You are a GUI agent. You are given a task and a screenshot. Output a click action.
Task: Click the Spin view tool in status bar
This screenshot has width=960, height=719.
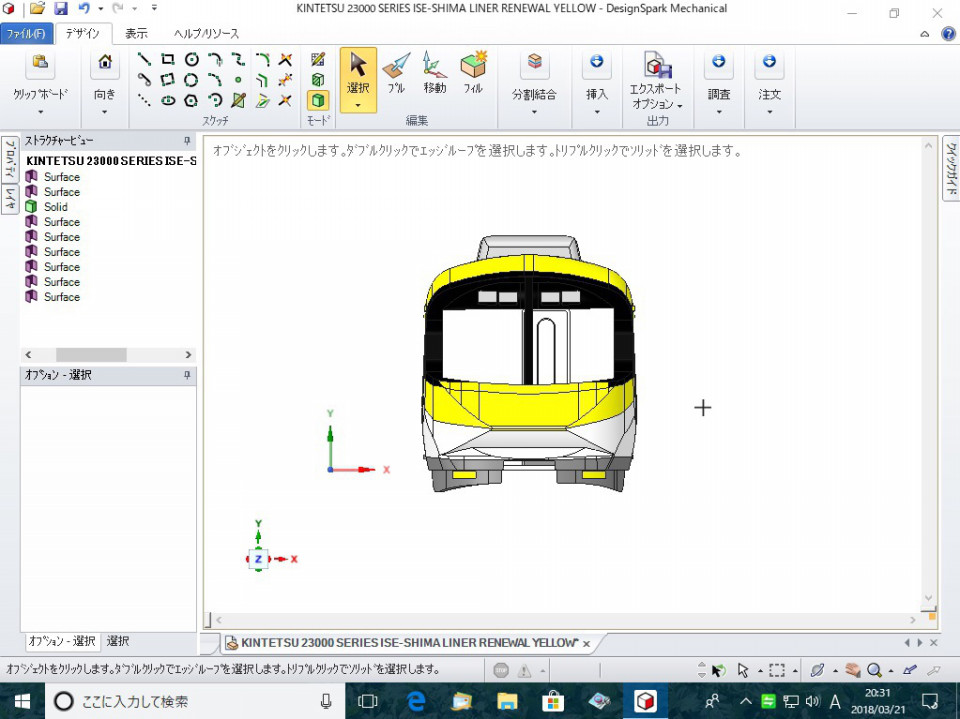pyautogui.click(x=817, y=670)
